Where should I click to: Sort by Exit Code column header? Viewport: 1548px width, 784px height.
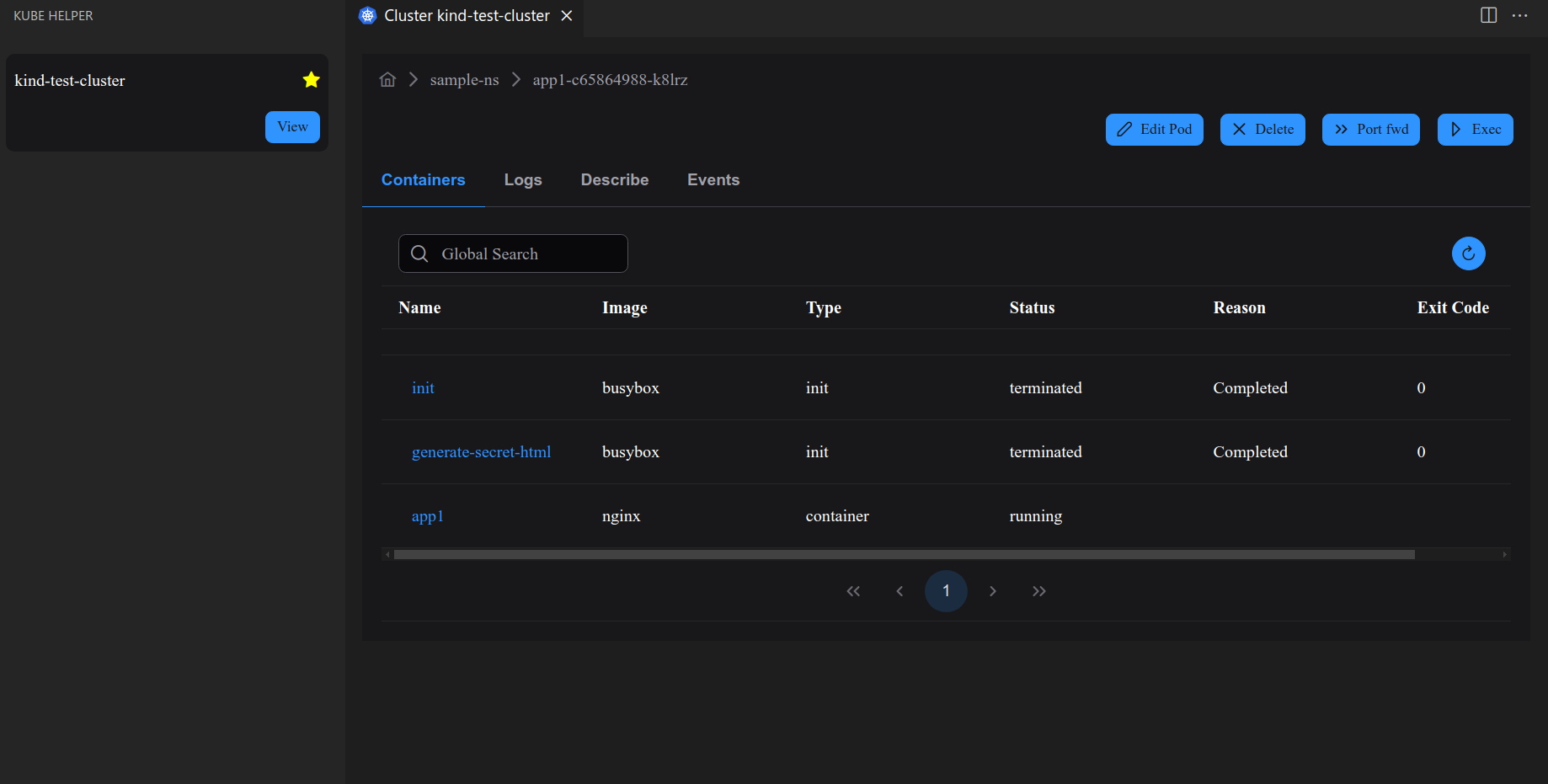(x=1452, y=307)
